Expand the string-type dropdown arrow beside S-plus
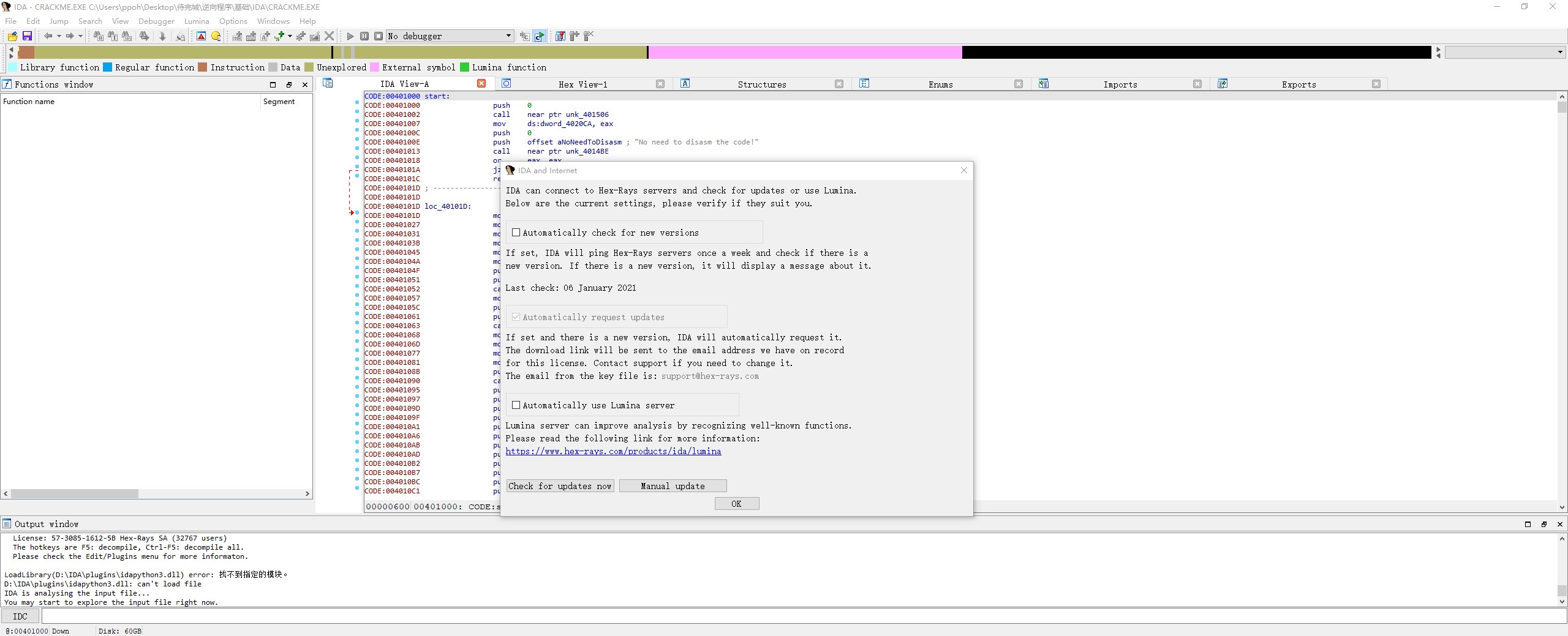 (290, 36)
